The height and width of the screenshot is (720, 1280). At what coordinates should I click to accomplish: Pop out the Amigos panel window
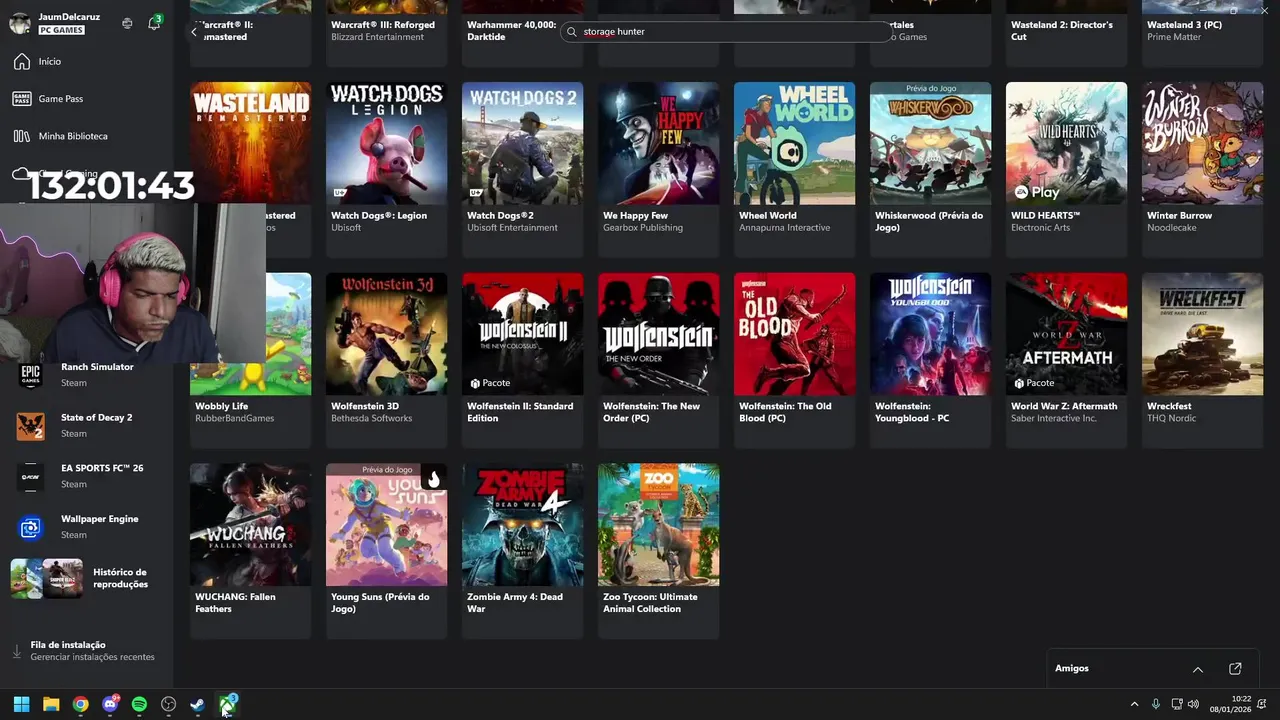1235,669
